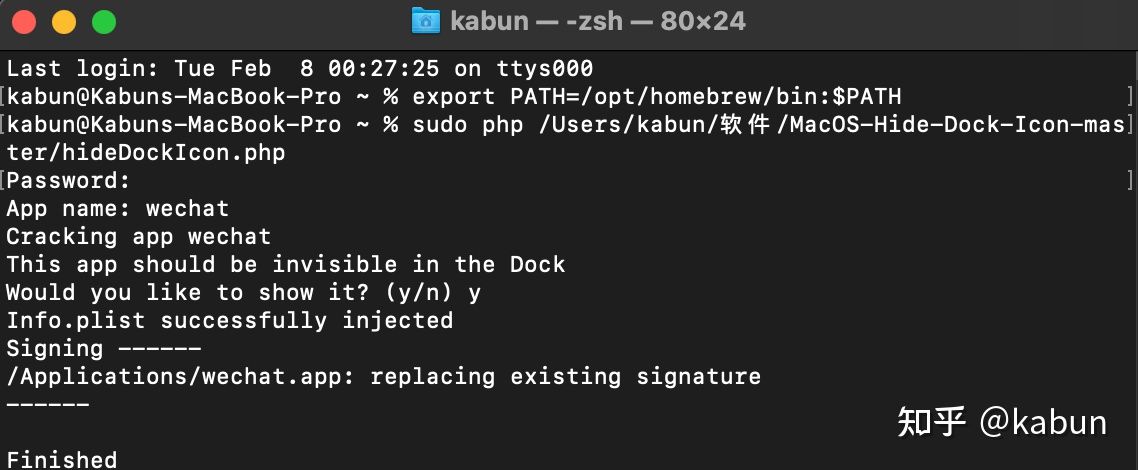Click the "Password:" prompt line
The height and width of the screenshot is (470, 1138).
(x=69, y=181)
